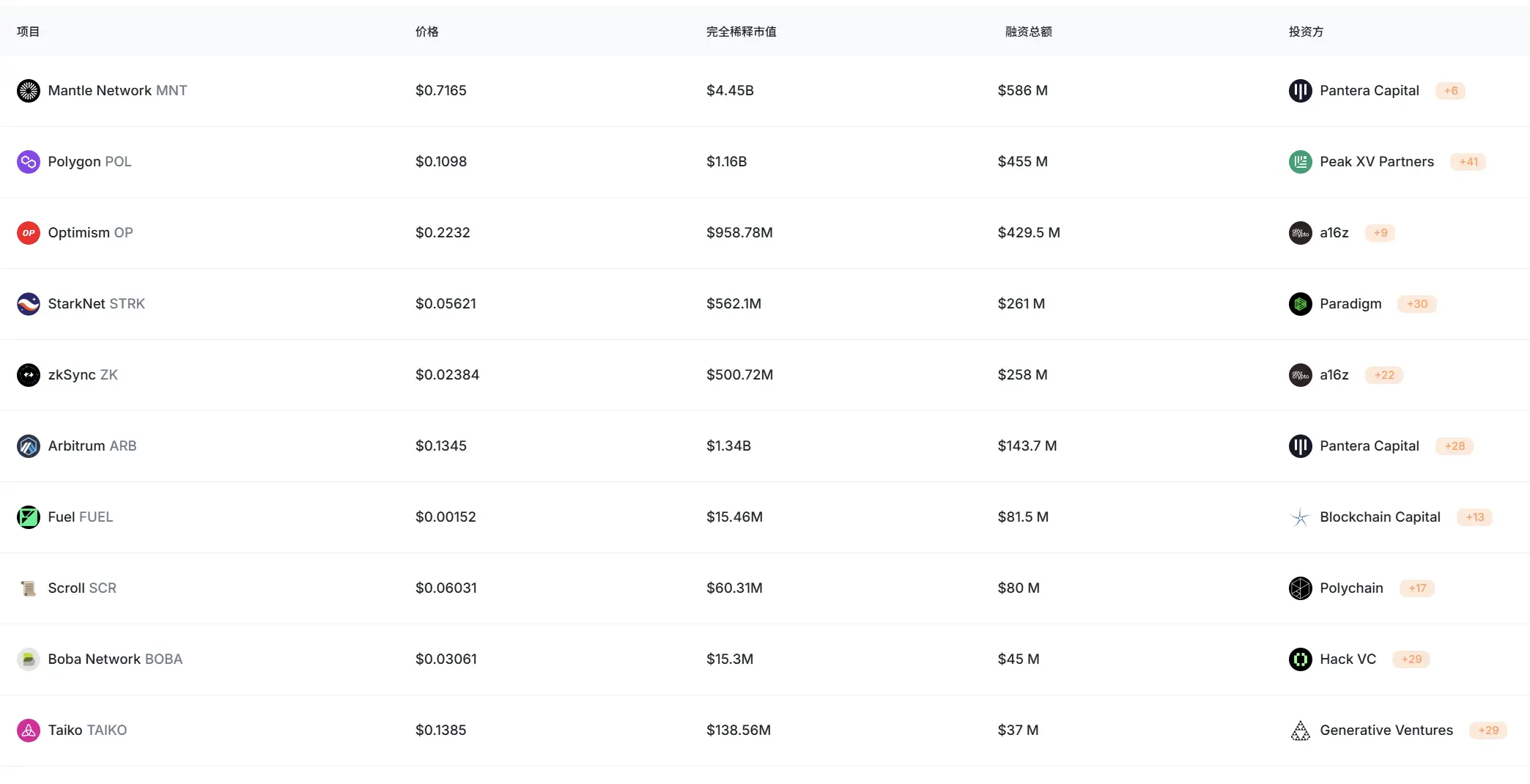
Task: Click the Polygon purple logo icon
Action: point(28,161)
